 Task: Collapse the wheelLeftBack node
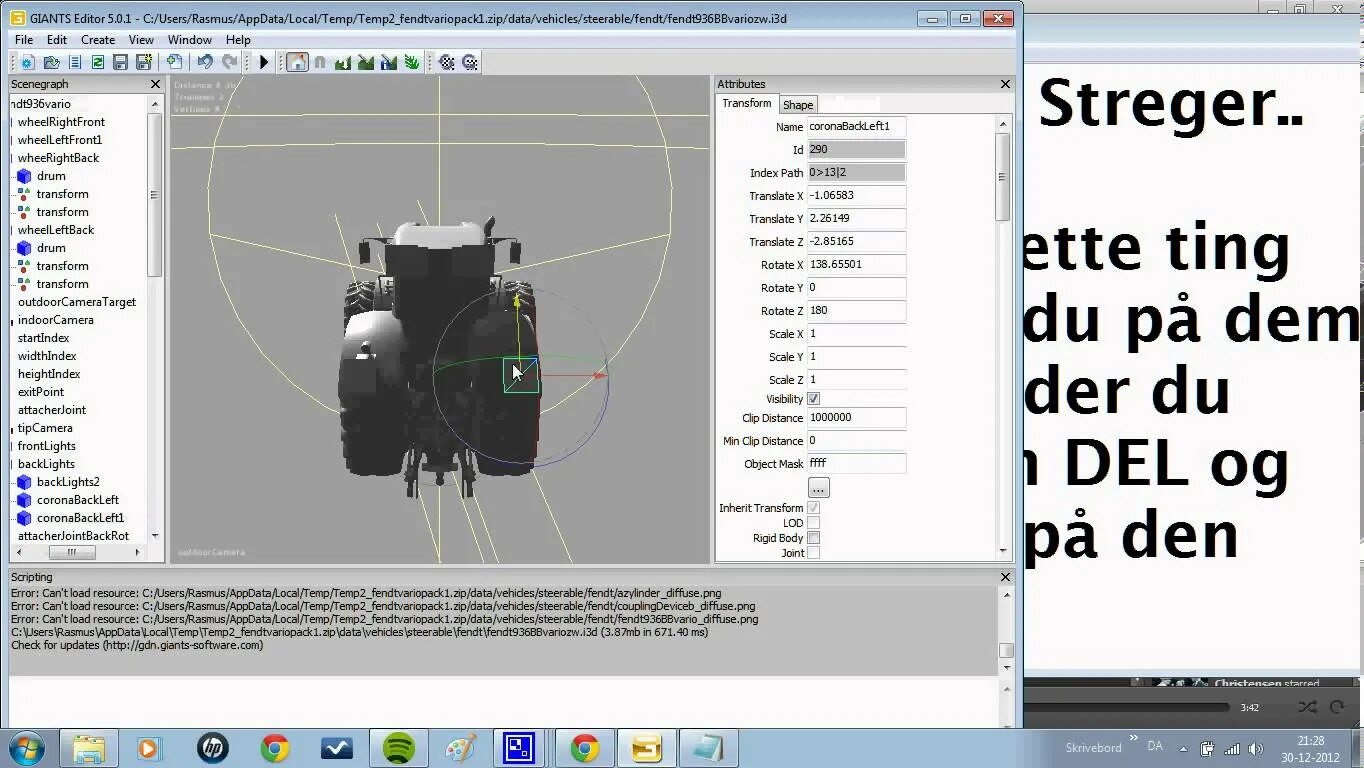pyautogui.click(x=12, y=230)
